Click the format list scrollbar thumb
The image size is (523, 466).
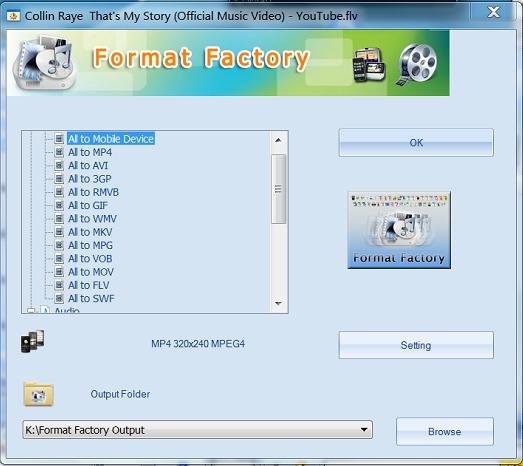point(279,189)
